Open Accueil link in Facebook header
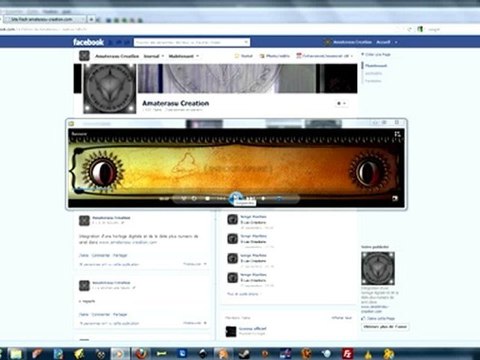 [383, 42]
